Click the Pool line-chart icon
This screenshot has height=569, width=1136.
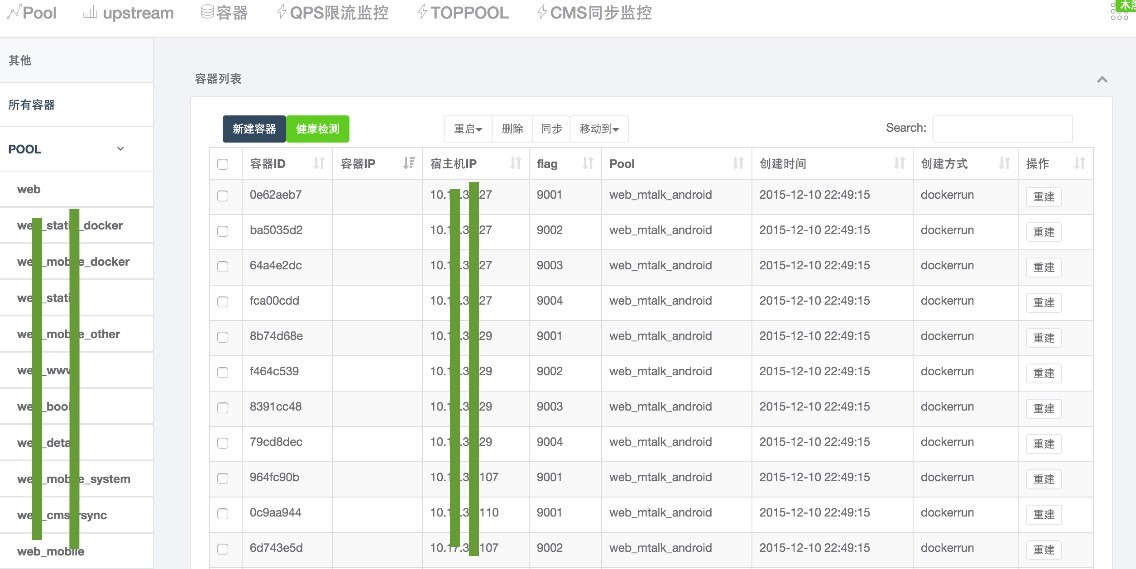[13, 12]
